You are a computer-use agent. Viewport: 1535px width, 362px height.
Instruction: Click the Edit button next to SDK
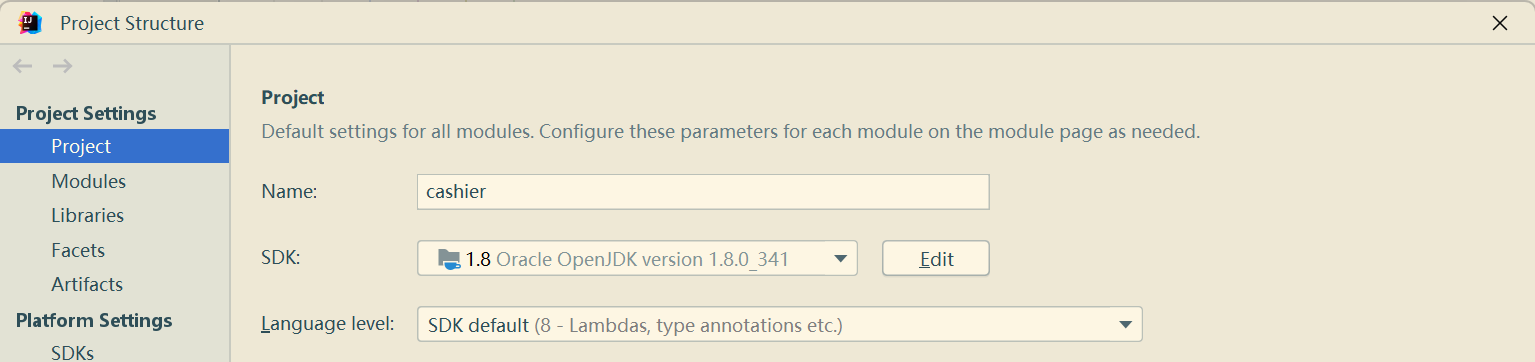tap(936, 259)
